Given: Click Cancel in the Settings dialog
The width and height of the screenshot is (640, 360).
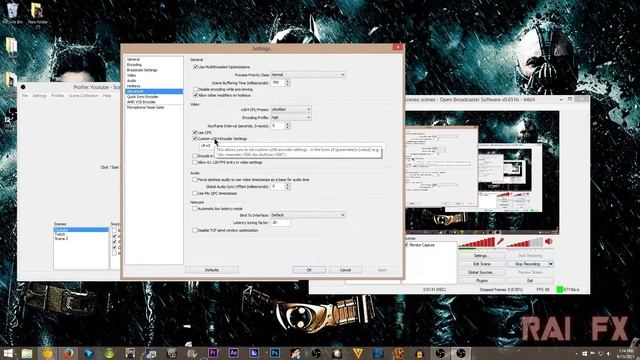Looking at the screenshot, I should coord(345,270).
